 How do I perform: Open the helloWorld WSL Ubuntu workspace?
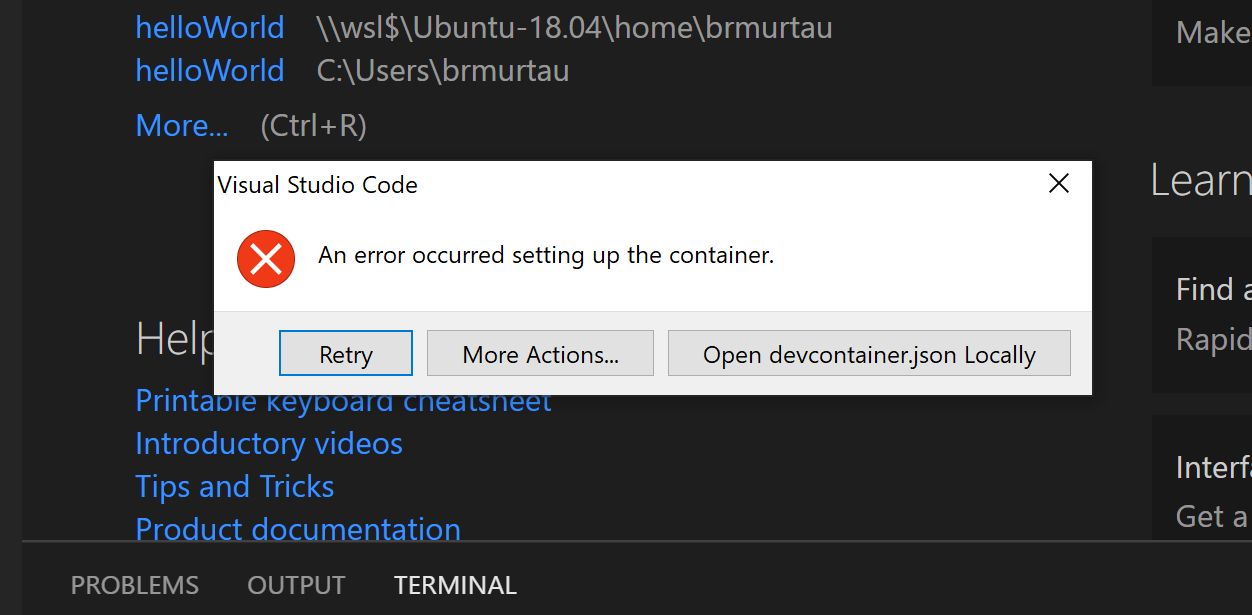point(209,27)
